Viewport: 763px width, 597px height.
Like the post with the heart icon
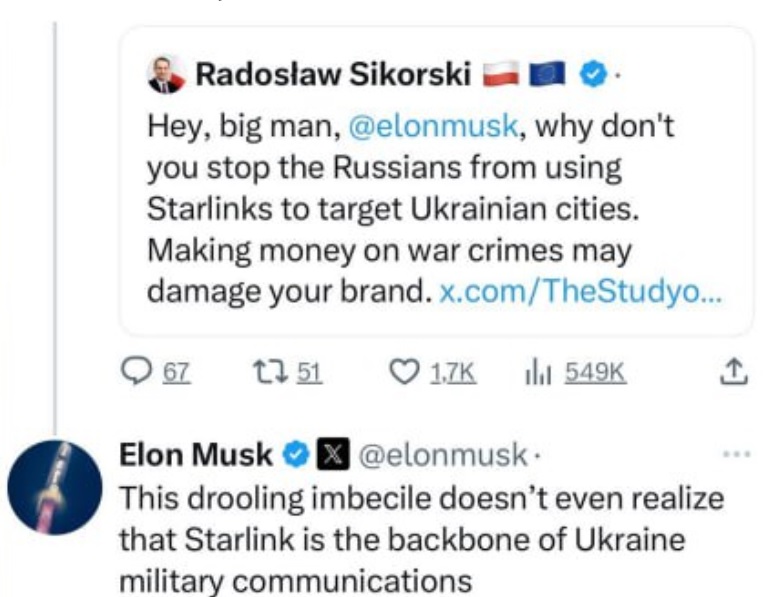coord(402,373)
